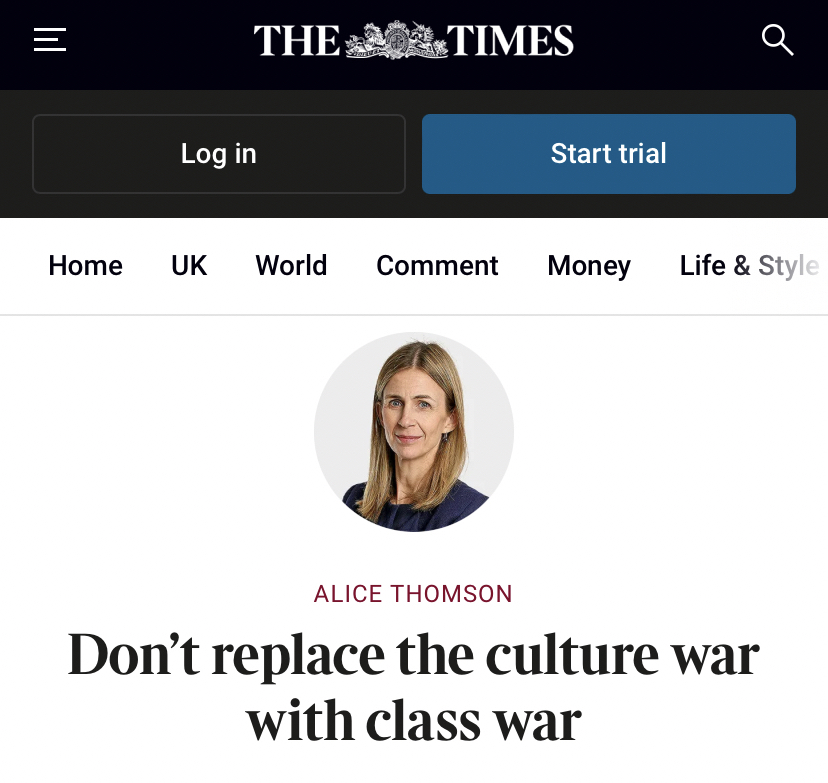Open the hamburger navigation menu
Screen dimensions: 828x783
tap(50, 40)
